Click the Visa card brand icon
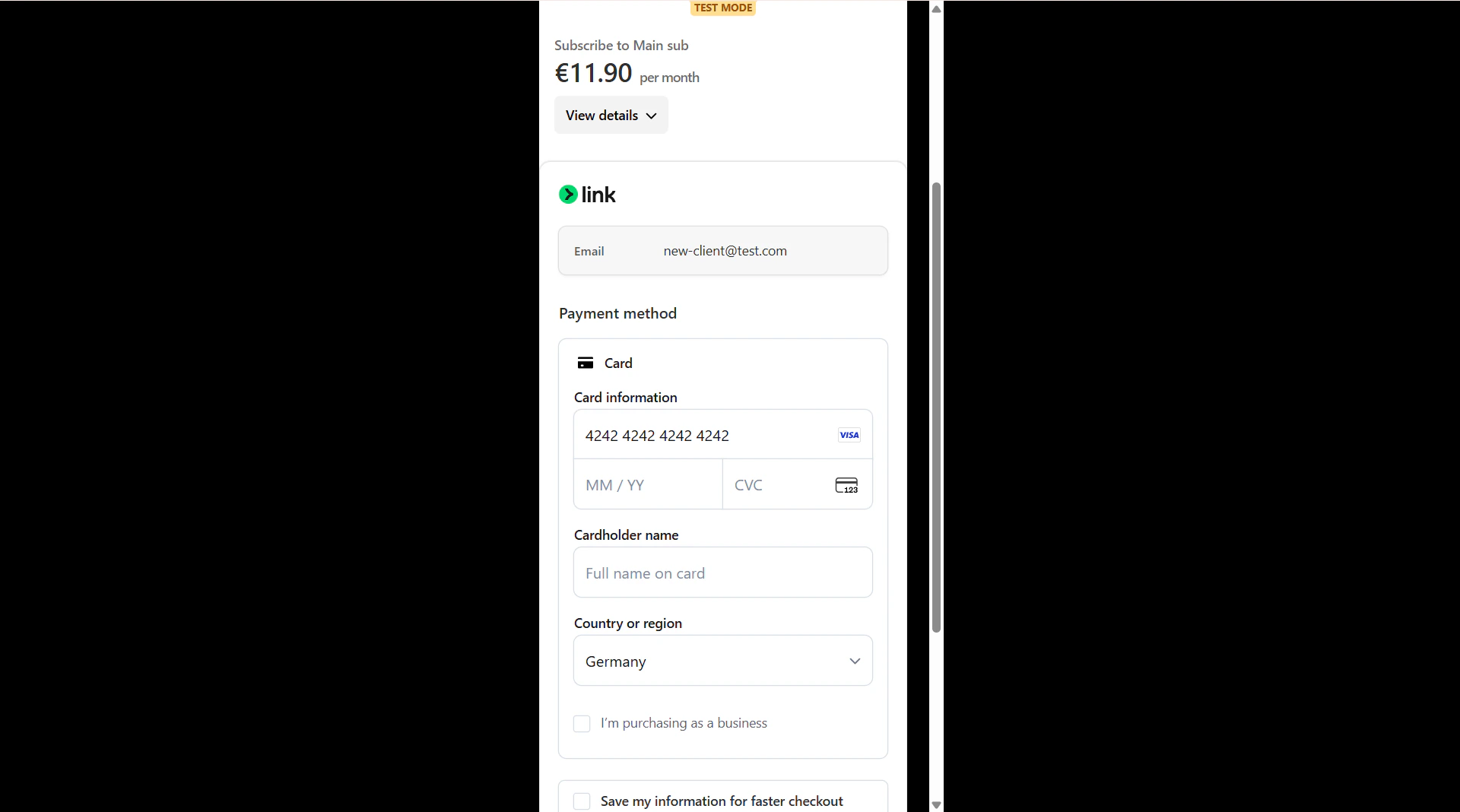 (849, 435)
